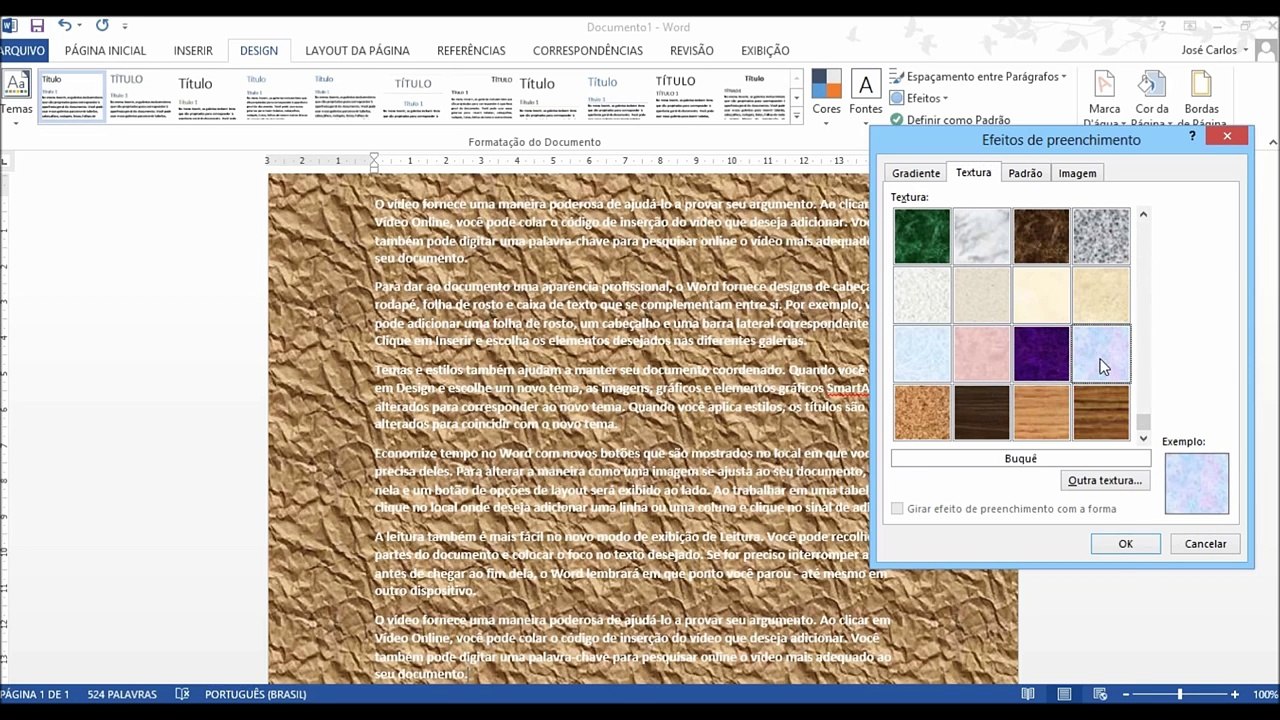Expand the document formatting styles gallery
This screenshot has width=1280, height=720.
click(797, 117)
